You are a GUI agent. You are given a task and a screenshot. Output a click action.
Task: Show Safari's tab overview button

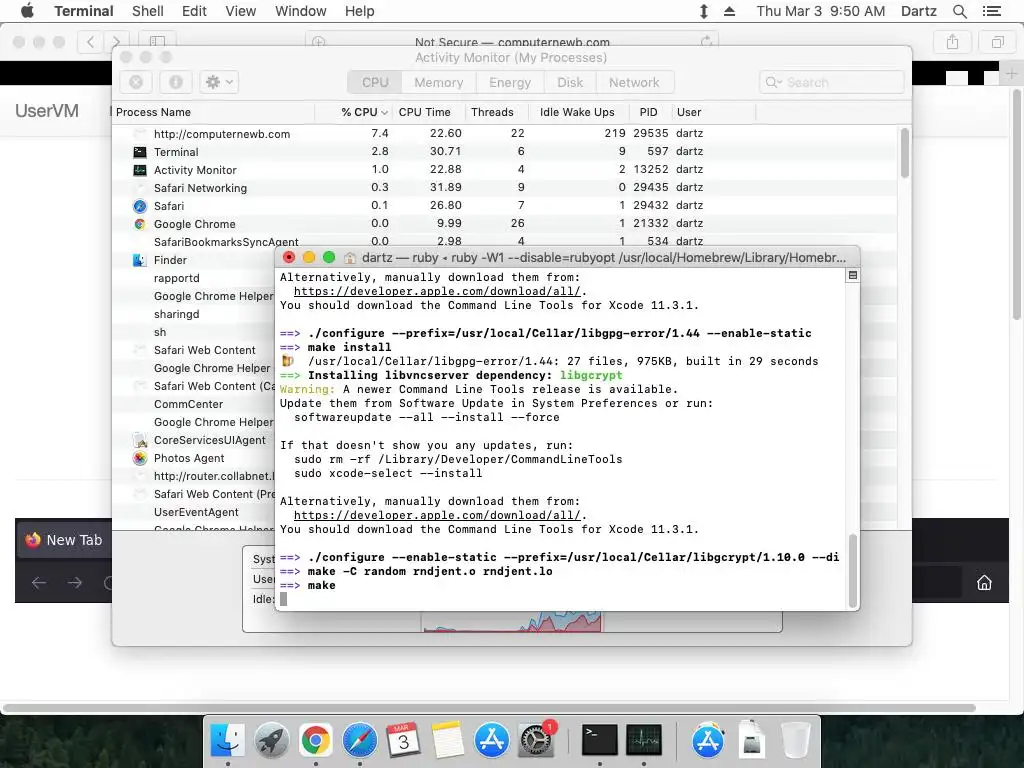coord(997,42)
